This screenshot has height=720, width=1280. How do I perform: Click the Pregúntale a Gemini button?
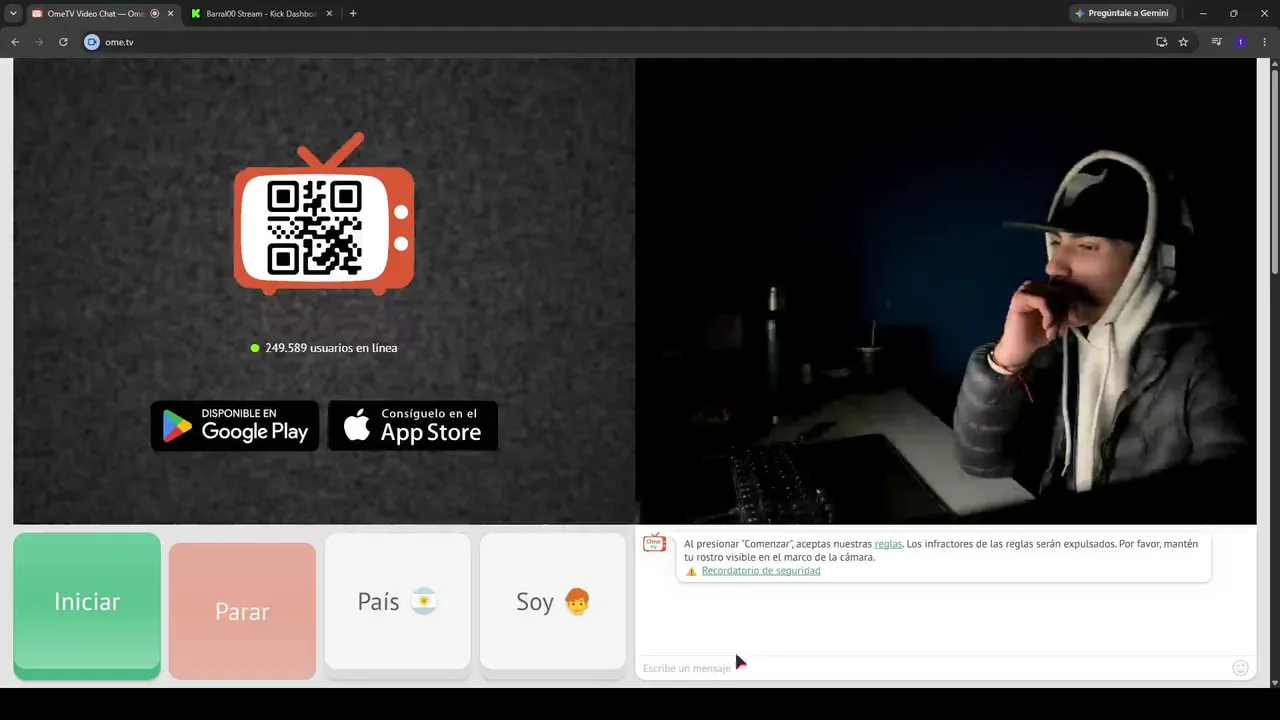click(1122, 13)
